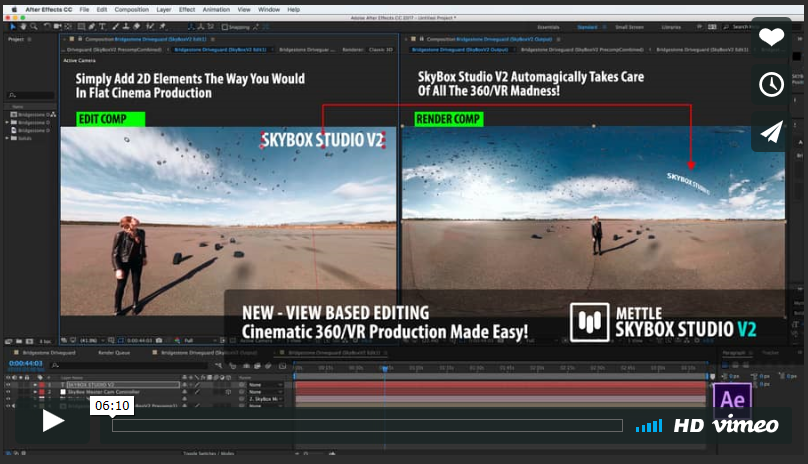Open the Classic 3D renderer dropdown
Viewport: 808px width, 464px height.
click(381, 49)
